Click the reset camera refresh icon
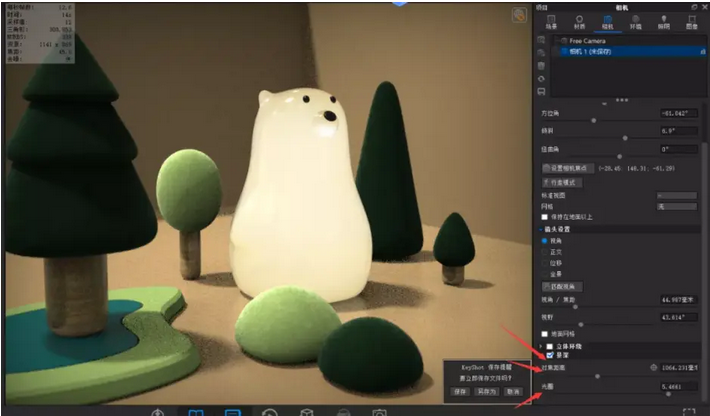 541,78
